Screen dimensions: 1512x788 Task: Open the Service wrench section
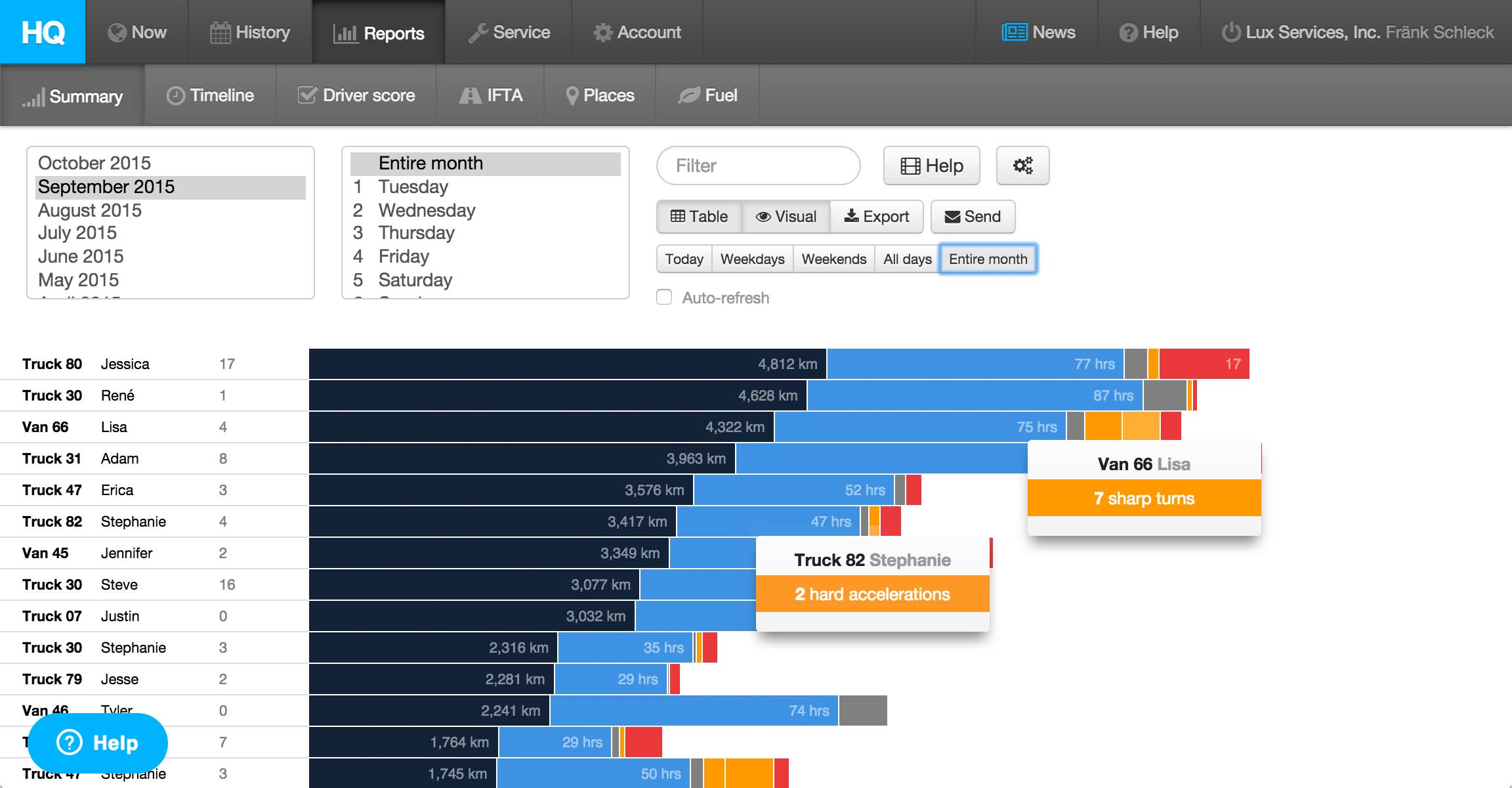pyautogui.click(x=509, y=32)
